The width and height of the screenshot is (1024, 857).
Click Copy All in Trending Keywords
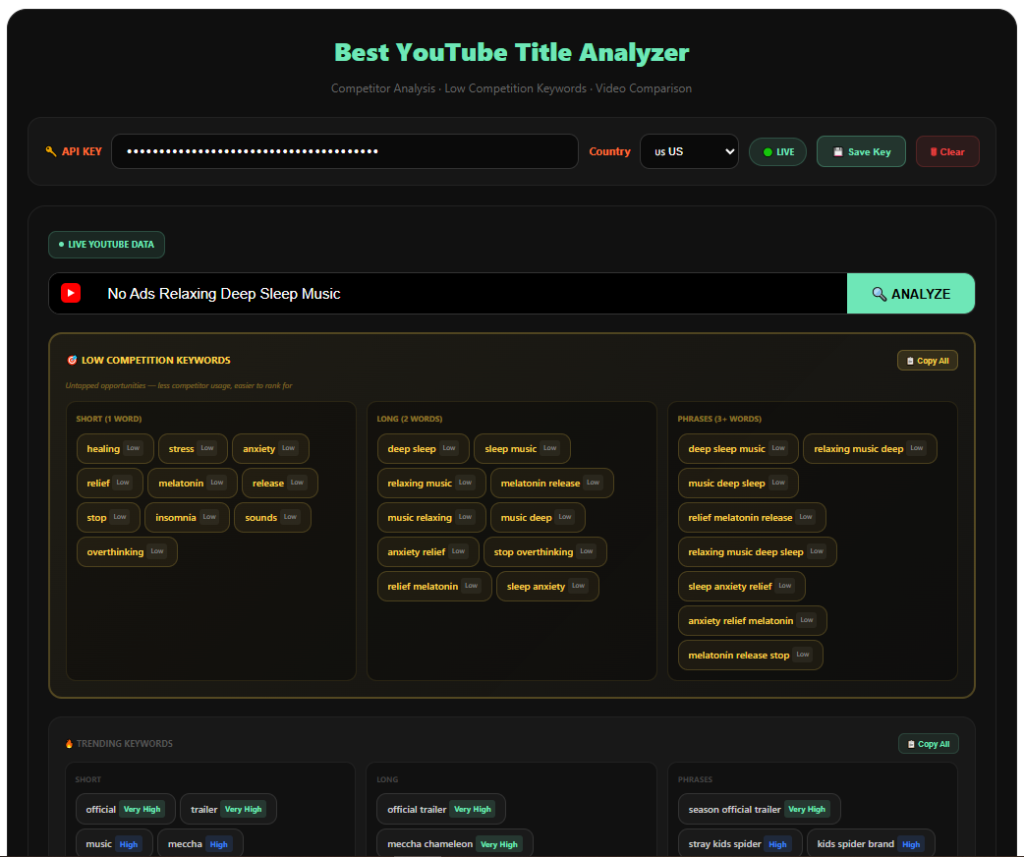point(928,744)
